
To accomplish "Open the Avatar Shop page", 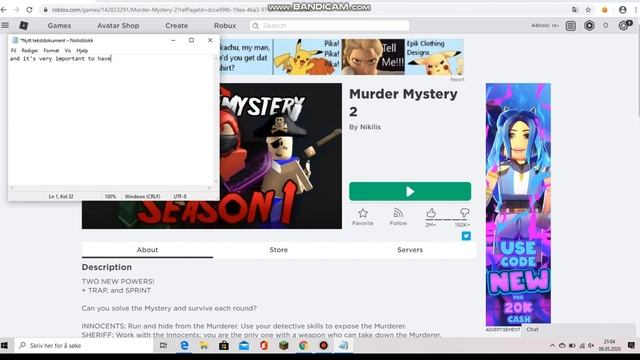I will click(118, 25).
